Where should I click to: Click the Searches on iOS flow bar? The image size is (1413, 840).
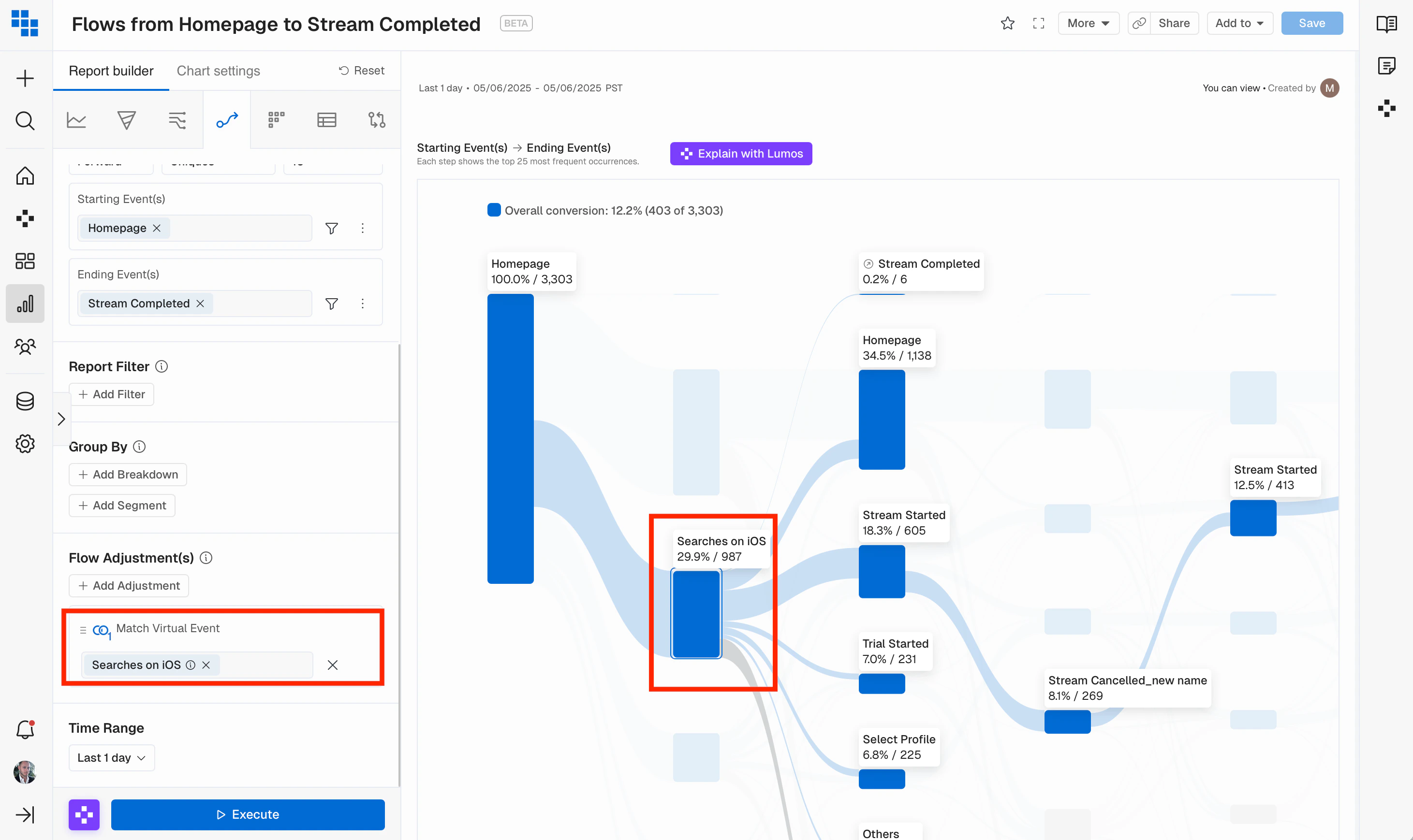[x=695, y=614]
